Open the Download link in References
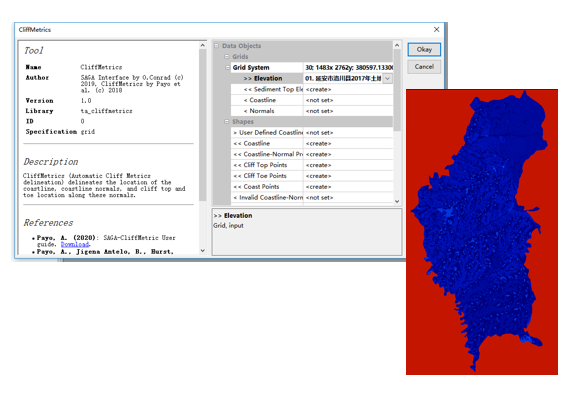Image resolution: width=580 pixels, height=393 pixels. click(75, 244)
